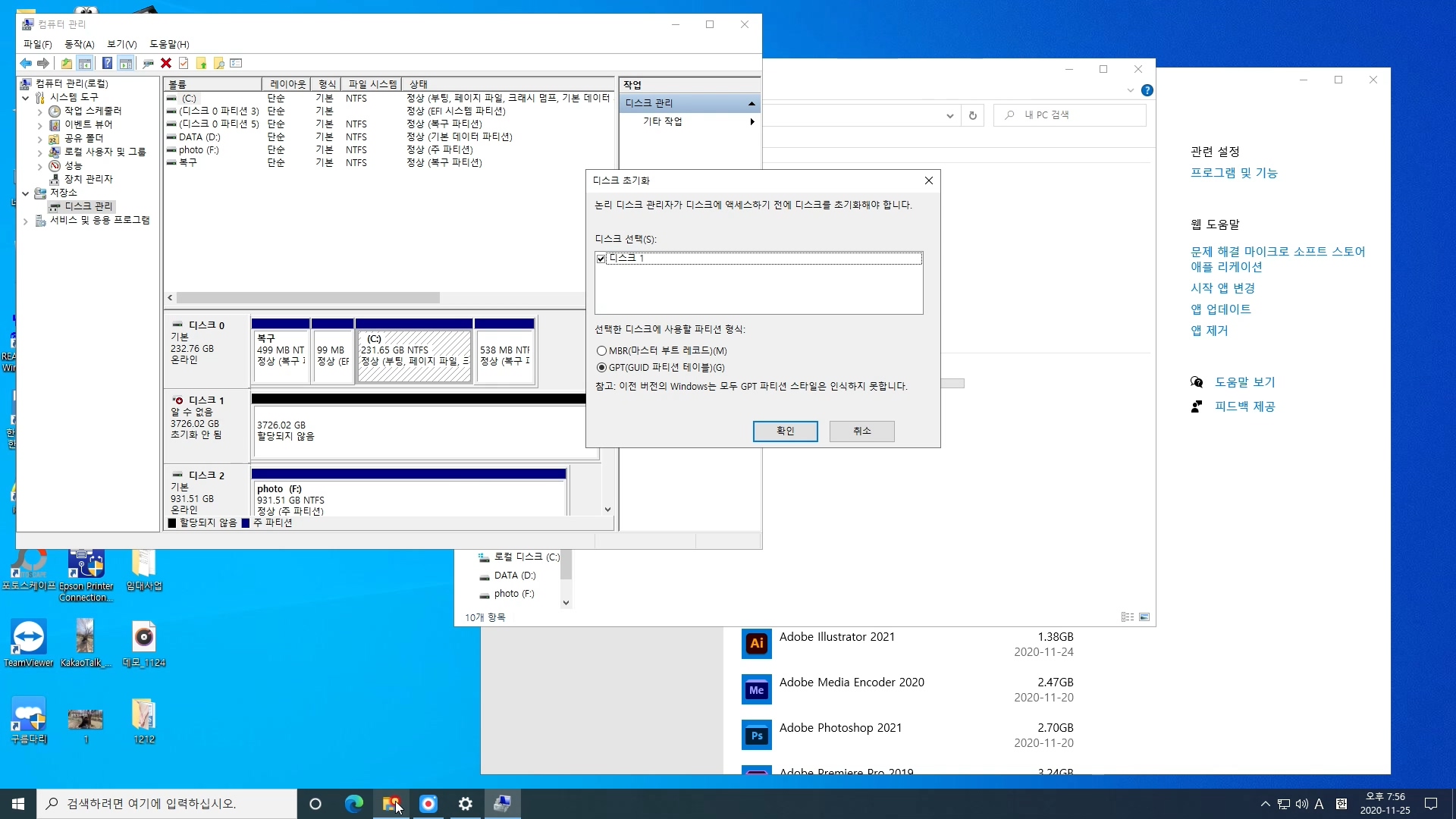Image resolution: width=1456 pixels, height=819 pixels.
Task: Click the connect-drive rescan toolbar icon
Action: [x=148, y=64]
